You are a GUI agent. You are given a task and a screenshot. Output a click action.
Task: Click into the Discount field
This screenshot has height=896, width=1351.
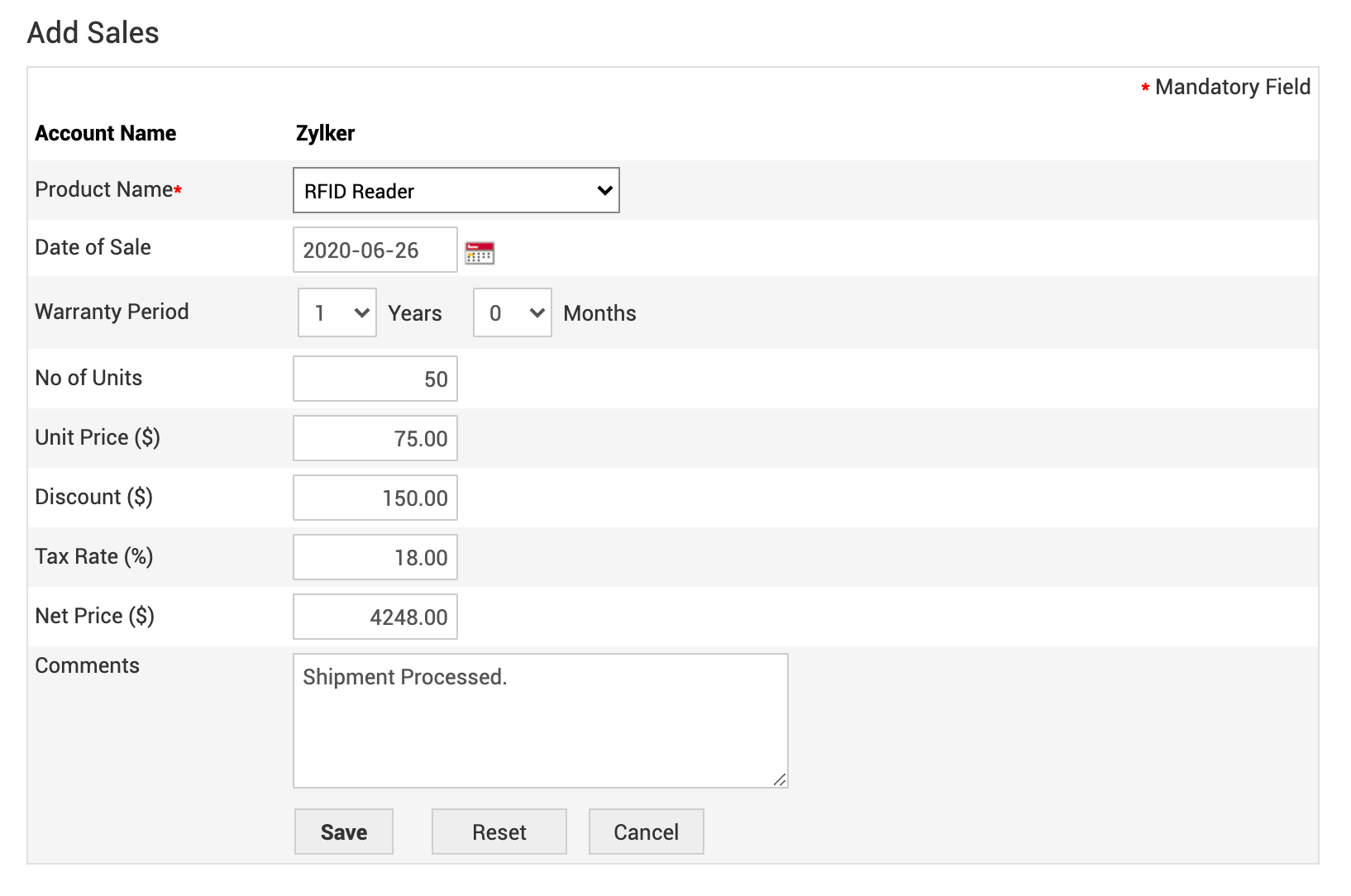(375, 498)
